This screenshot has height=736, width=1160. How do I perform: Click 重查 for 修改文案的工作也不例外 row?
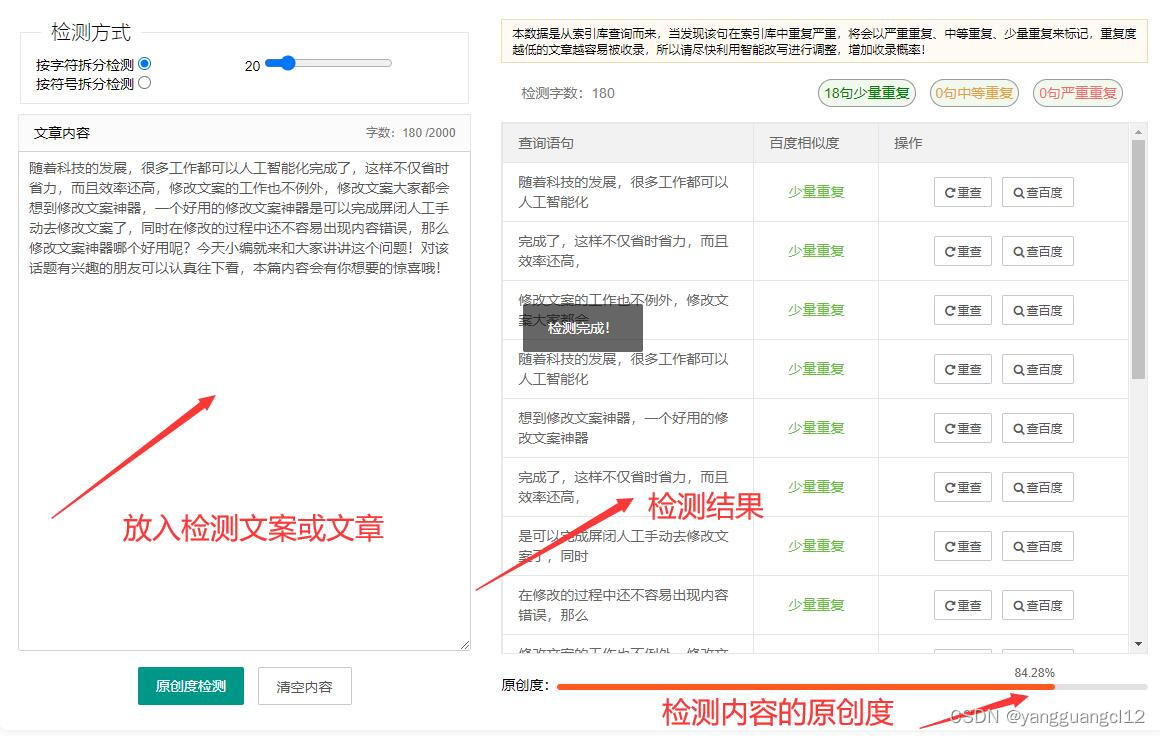point(962,311)
